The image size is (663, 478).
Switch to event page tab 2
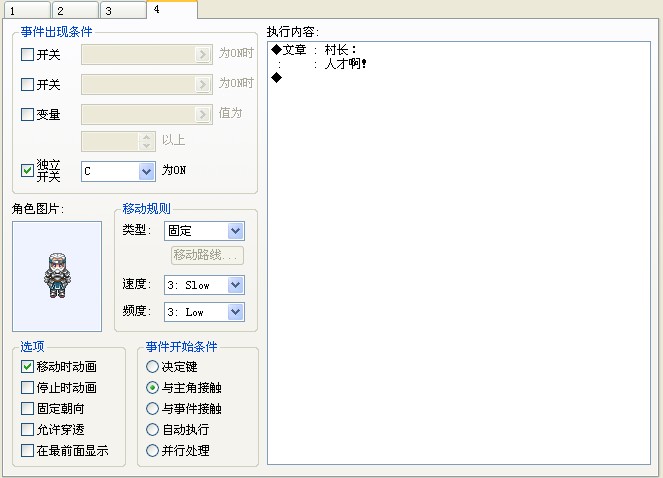point(76,10)
